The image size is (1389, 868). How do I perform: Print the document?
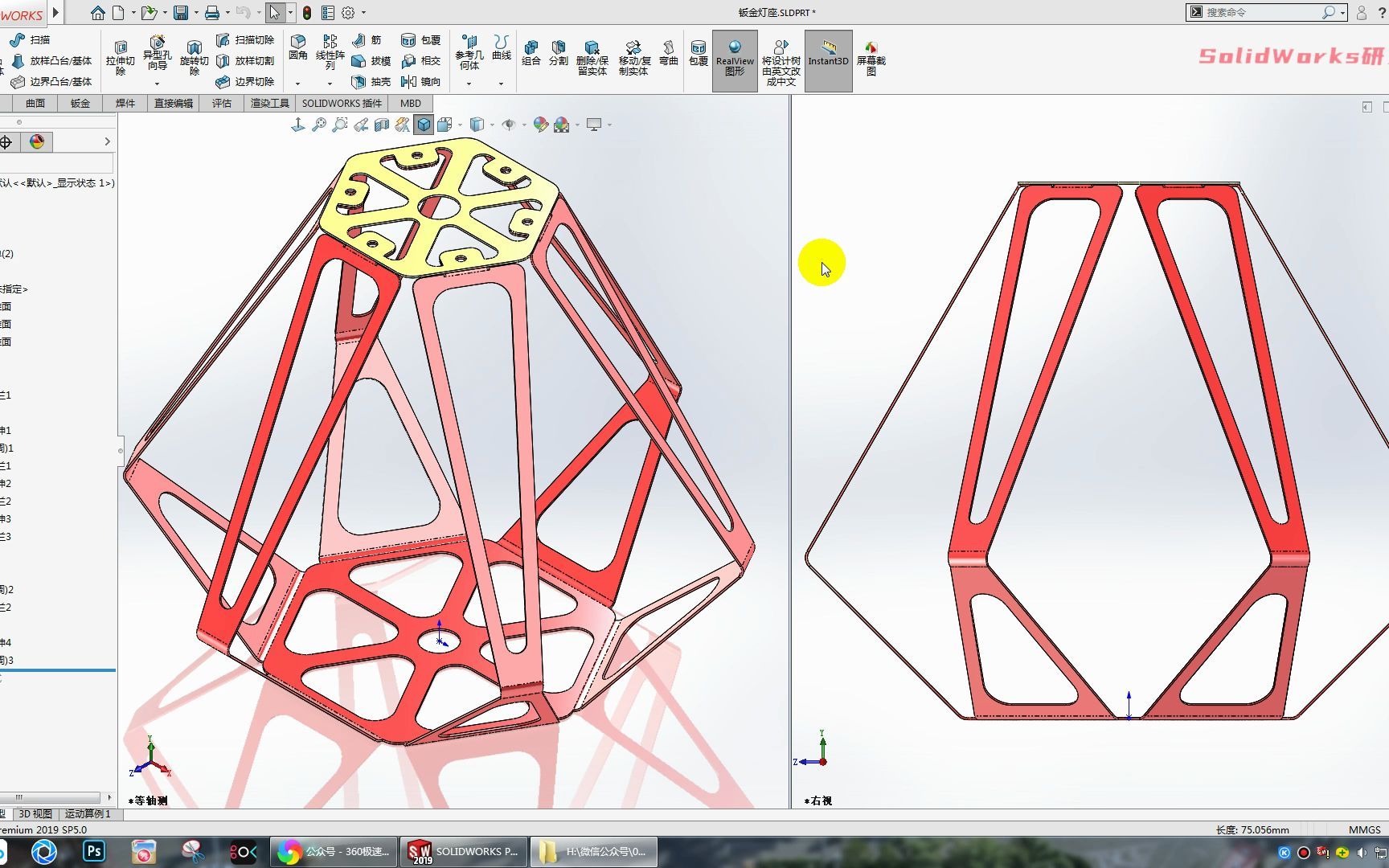tap(212, 13)
